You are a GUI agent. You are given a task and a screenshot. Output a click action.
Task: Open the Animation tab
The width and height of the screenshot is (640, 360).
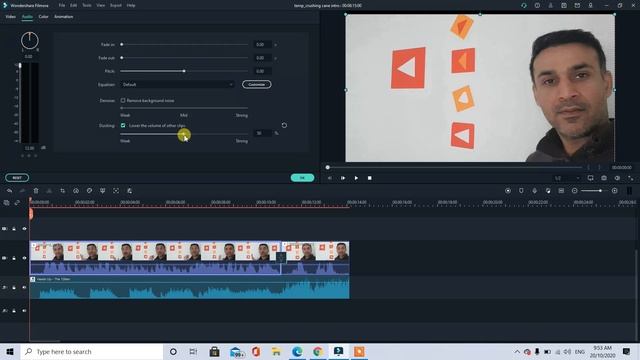(64, 17)
